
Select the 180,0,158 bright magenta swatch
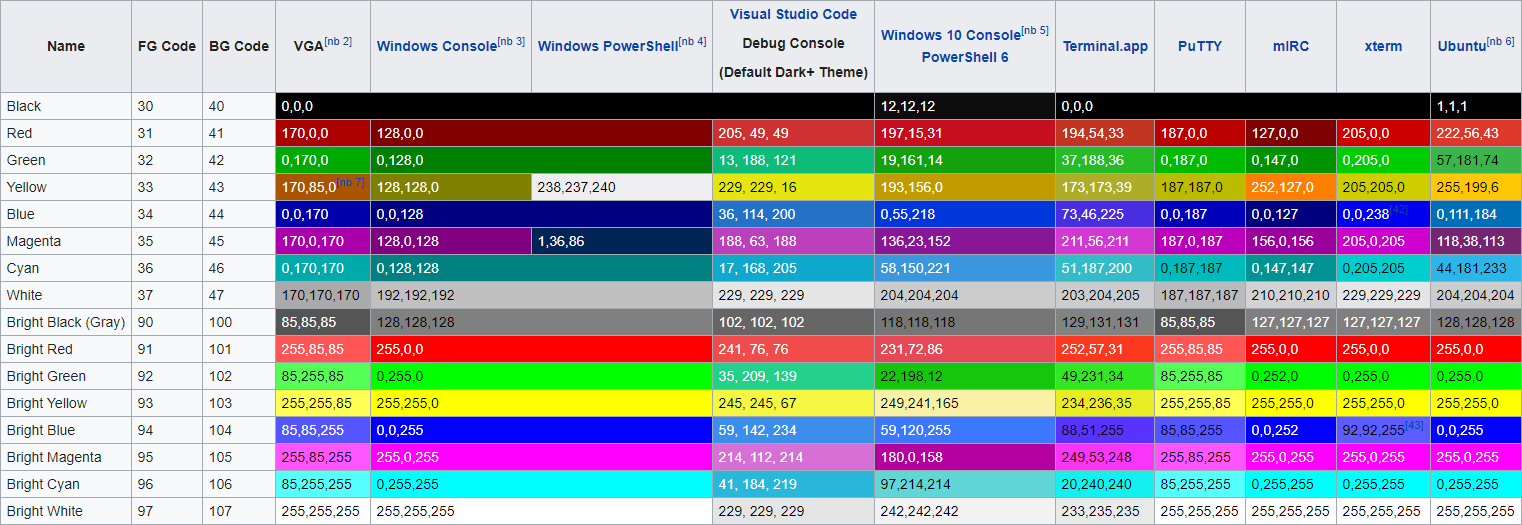pos(965,457)
